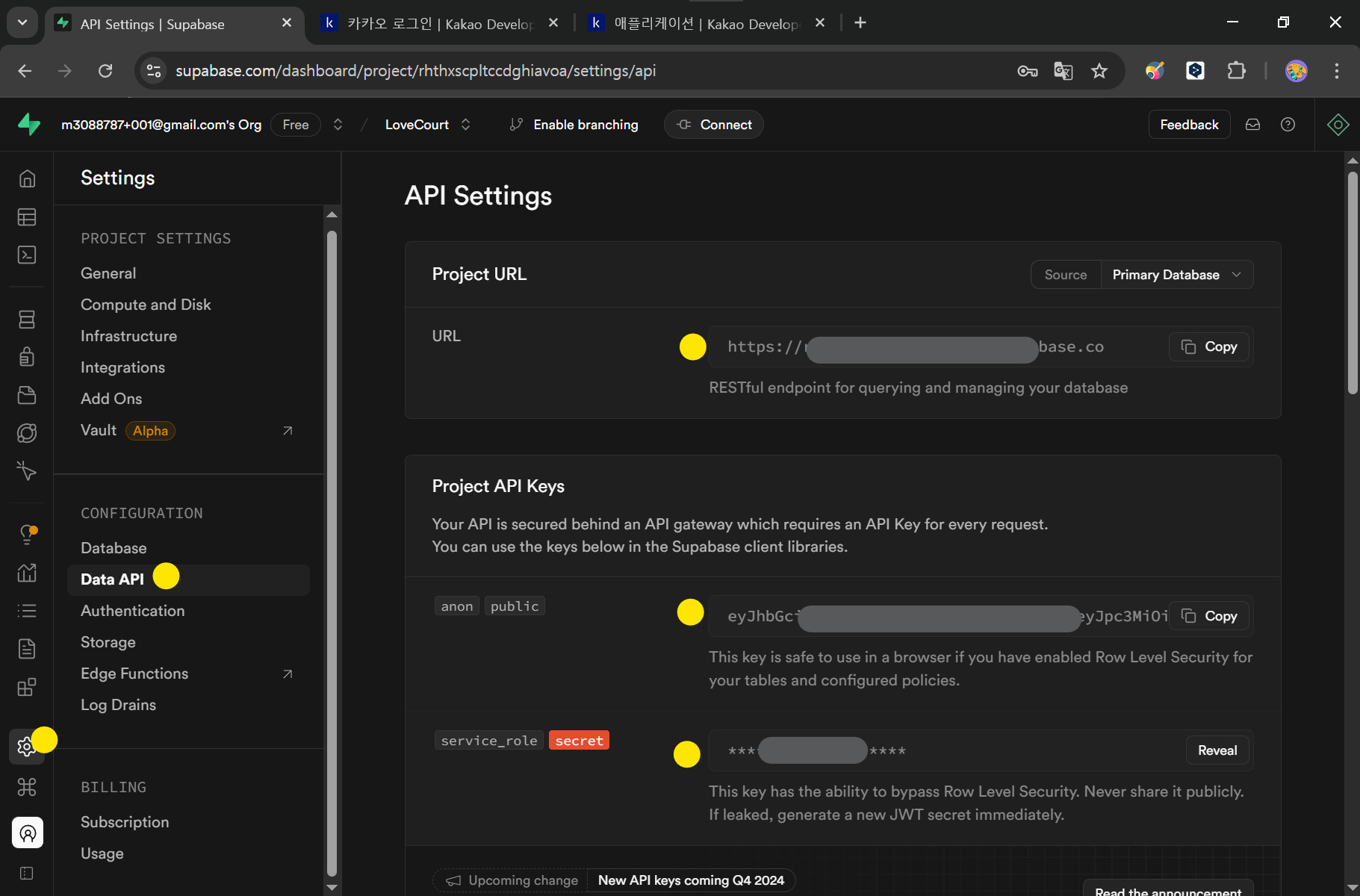Open a new browser tab
This screenshot has height=896, width=1360.
(860, 22)
